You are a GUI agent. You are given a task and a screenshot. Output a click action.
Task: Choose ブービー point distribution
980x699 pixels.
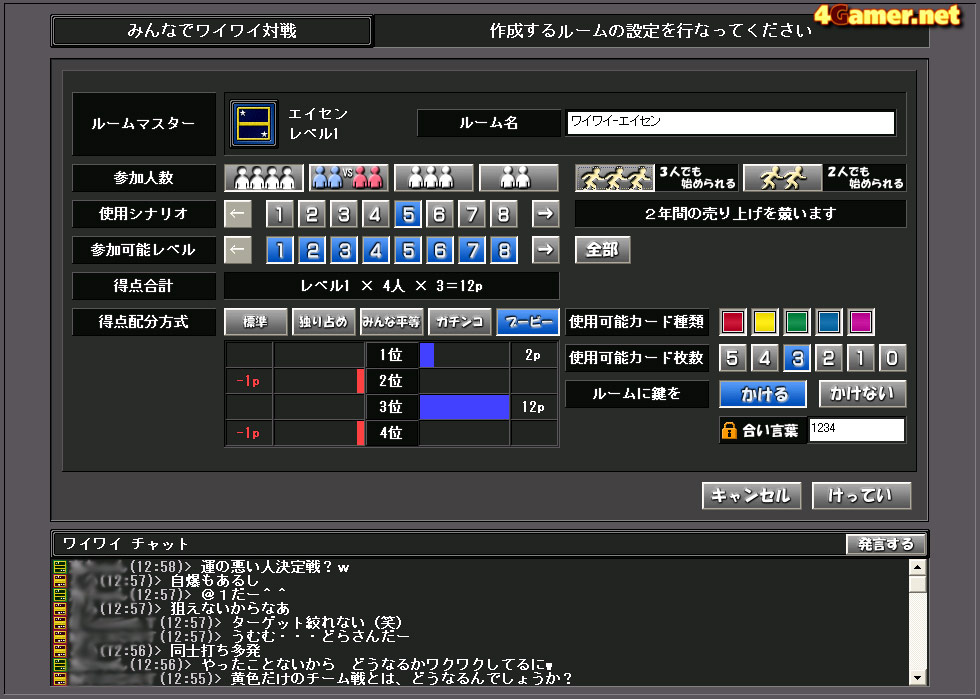528,322
